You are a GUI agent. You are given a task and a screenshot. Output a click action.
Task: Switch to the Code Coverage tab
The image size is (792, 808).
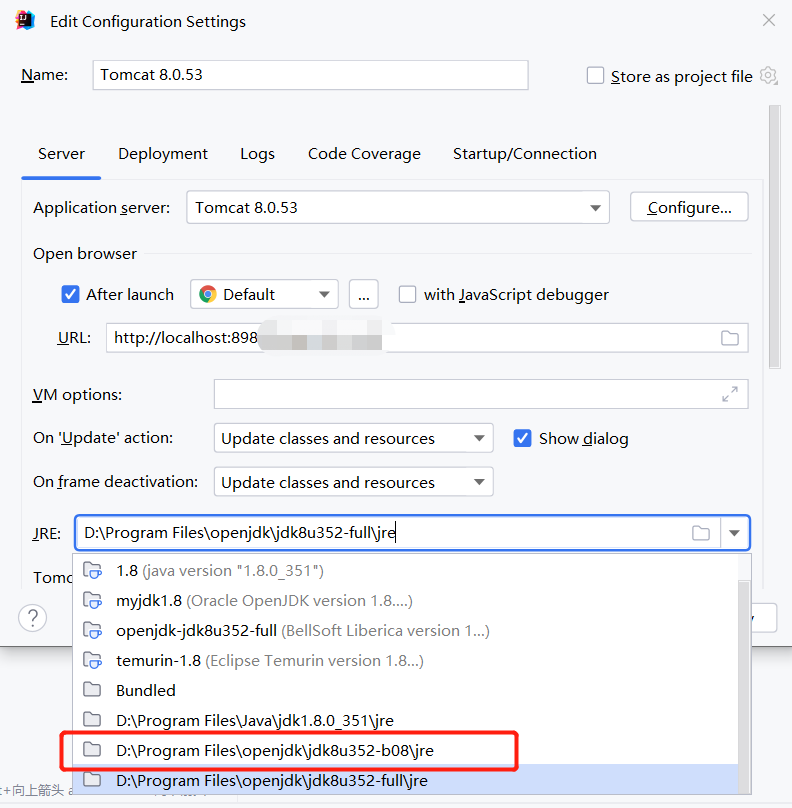click(364, 154)
